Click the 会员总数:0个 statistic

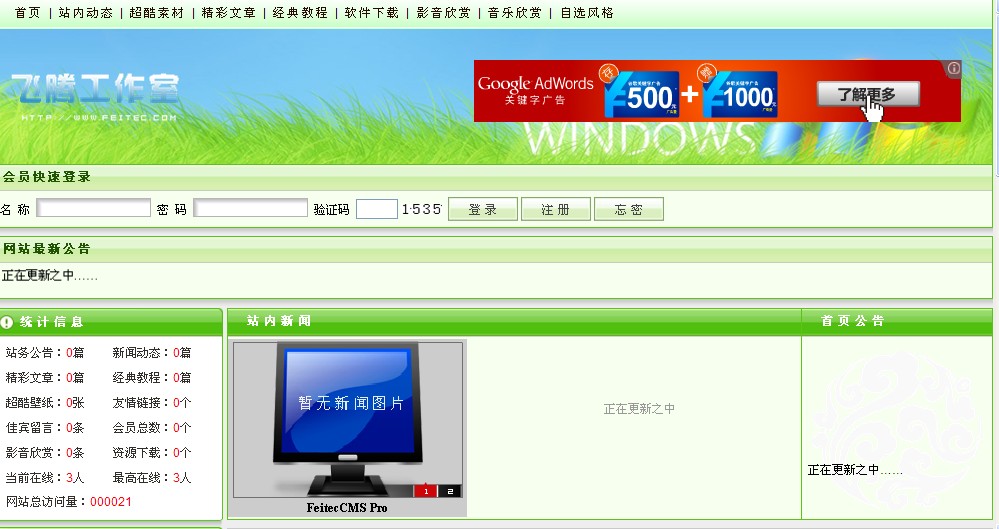152,428
